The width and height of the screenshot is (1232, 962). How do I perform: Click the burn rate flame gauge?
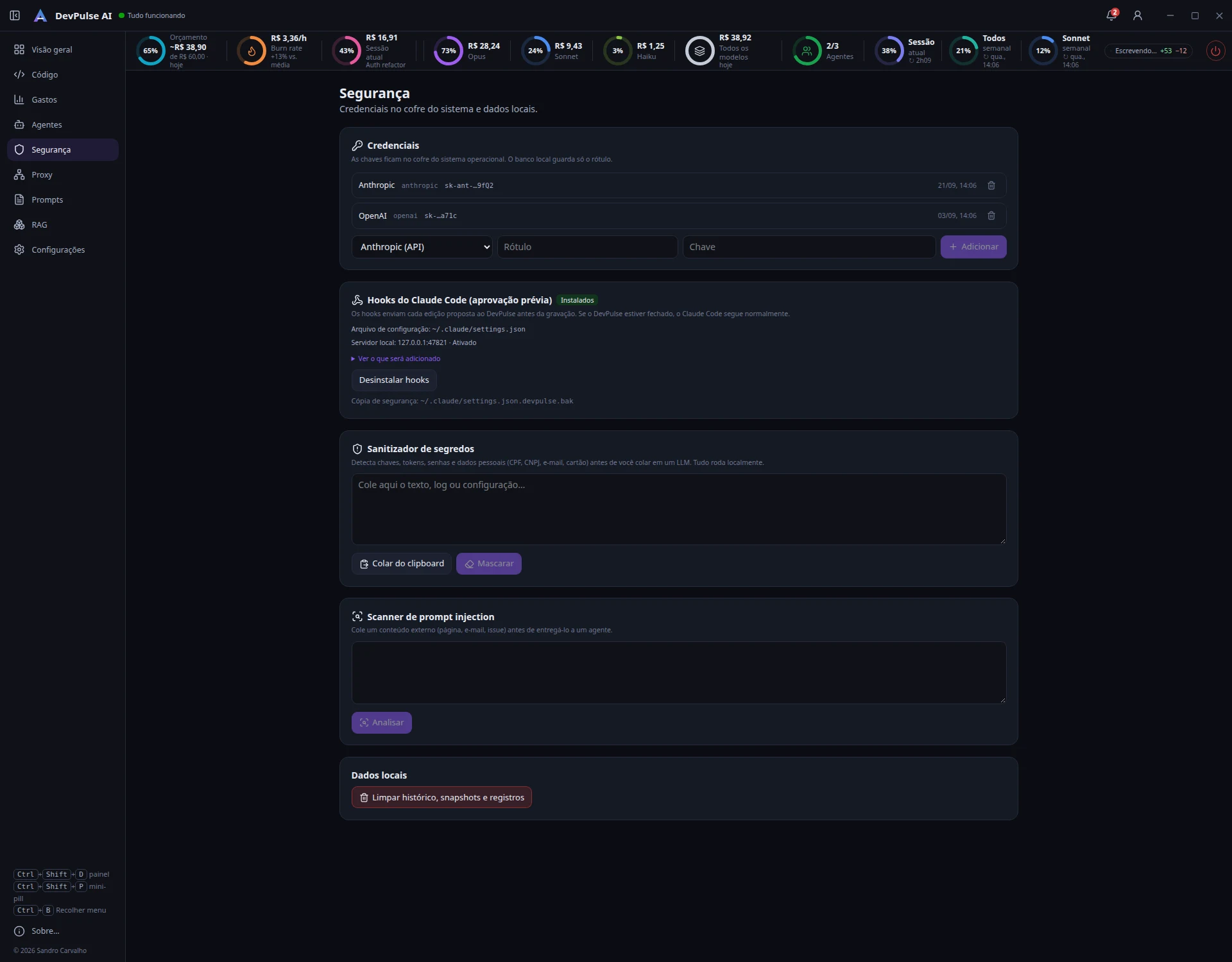click(252, 51)
